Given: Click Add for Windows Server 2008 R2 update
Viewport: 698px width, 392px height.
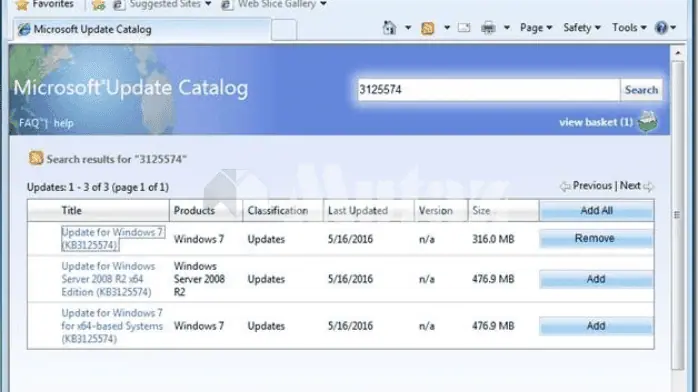Looking at the screenshot, I should [x=596, y=279].
